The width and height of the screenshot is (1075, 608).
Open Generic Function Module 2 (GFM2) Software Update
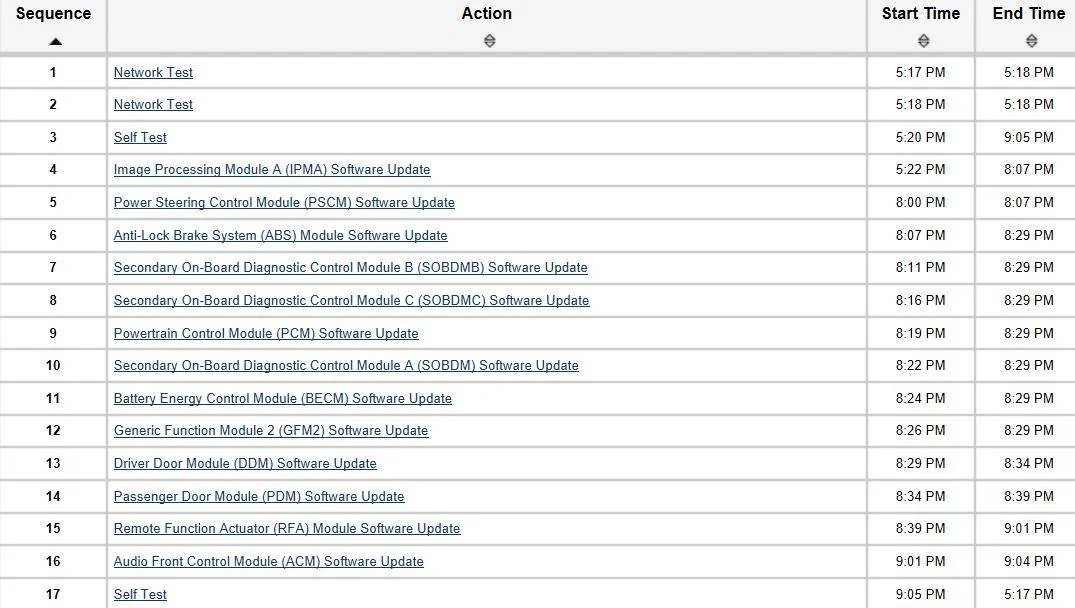tap(271, 431)
